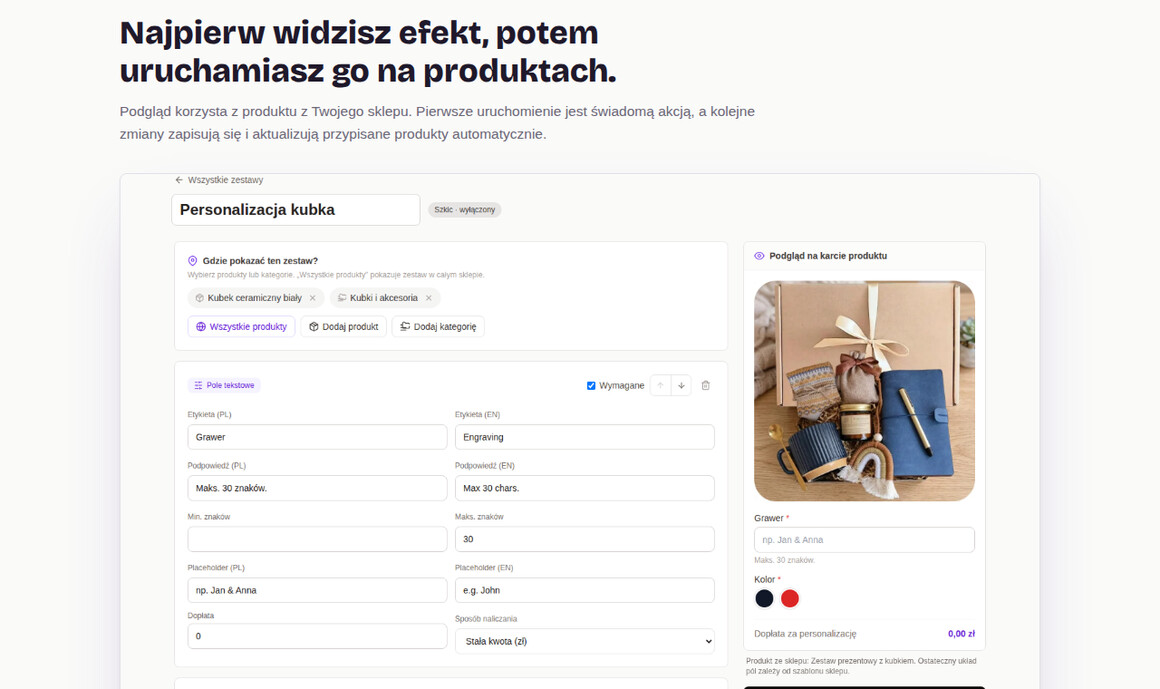1160x689 pixels.
Task: Go back to Wszystkie zestawy
Action: click(x=219, y=180)
